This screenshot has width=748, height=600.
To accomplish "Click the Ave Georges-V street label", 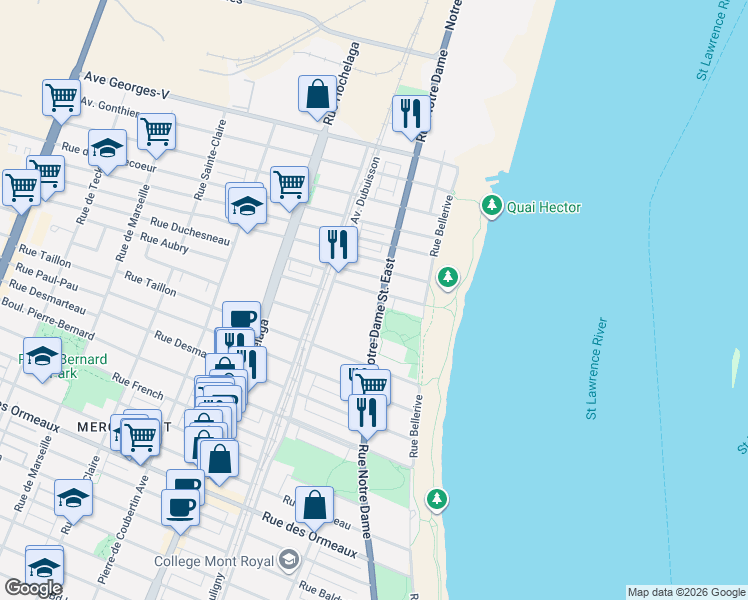I will [127, 86].
